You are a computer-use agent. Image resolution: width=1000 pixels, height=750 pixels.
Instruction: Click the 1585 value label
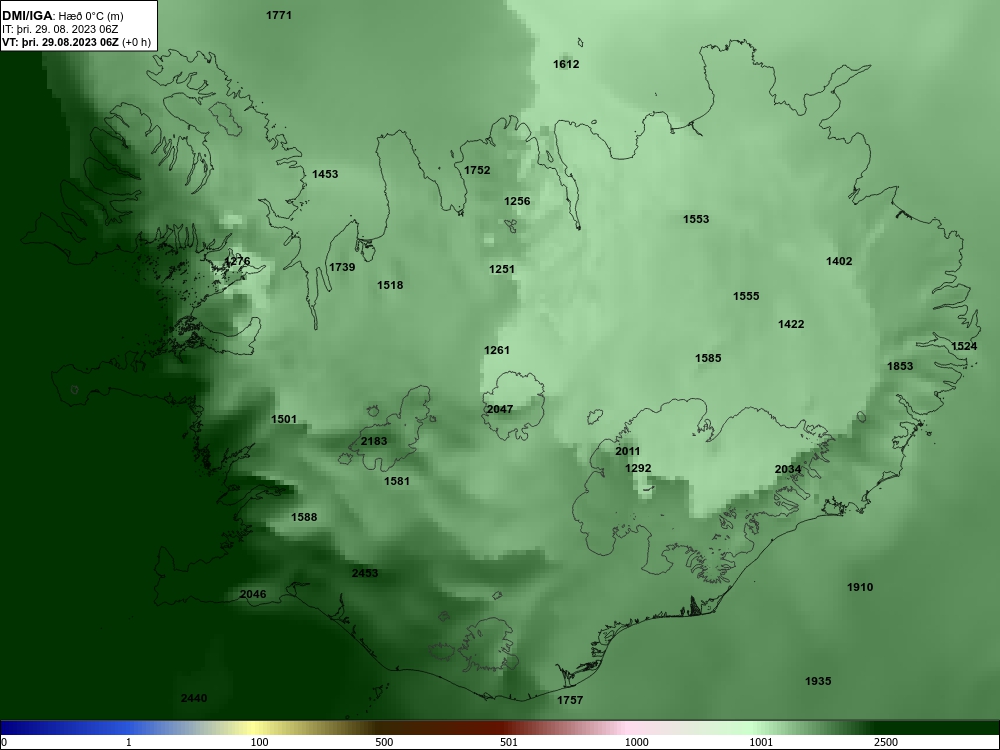point(708,358)
